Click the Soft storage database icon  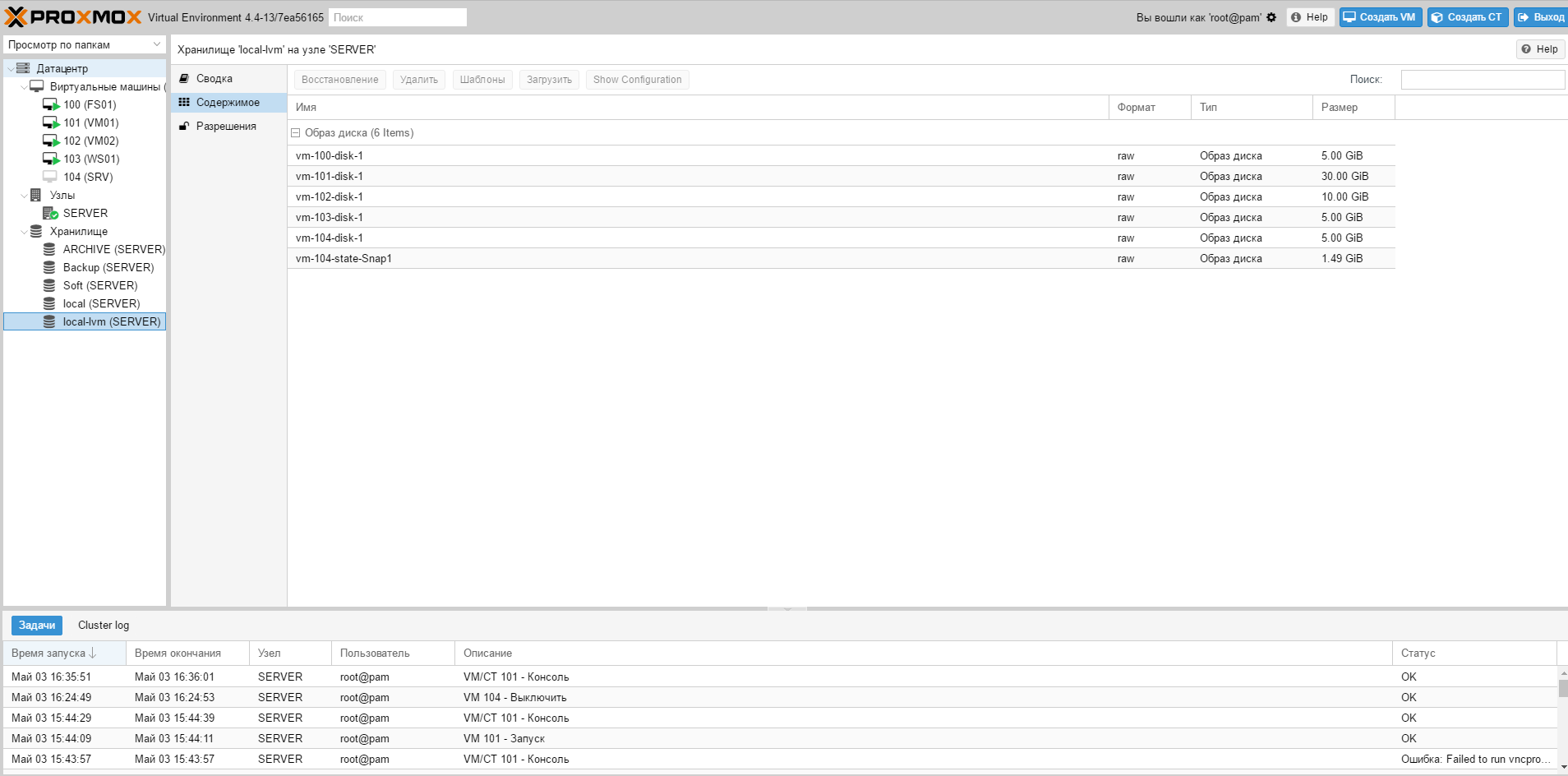coord(49,285)
